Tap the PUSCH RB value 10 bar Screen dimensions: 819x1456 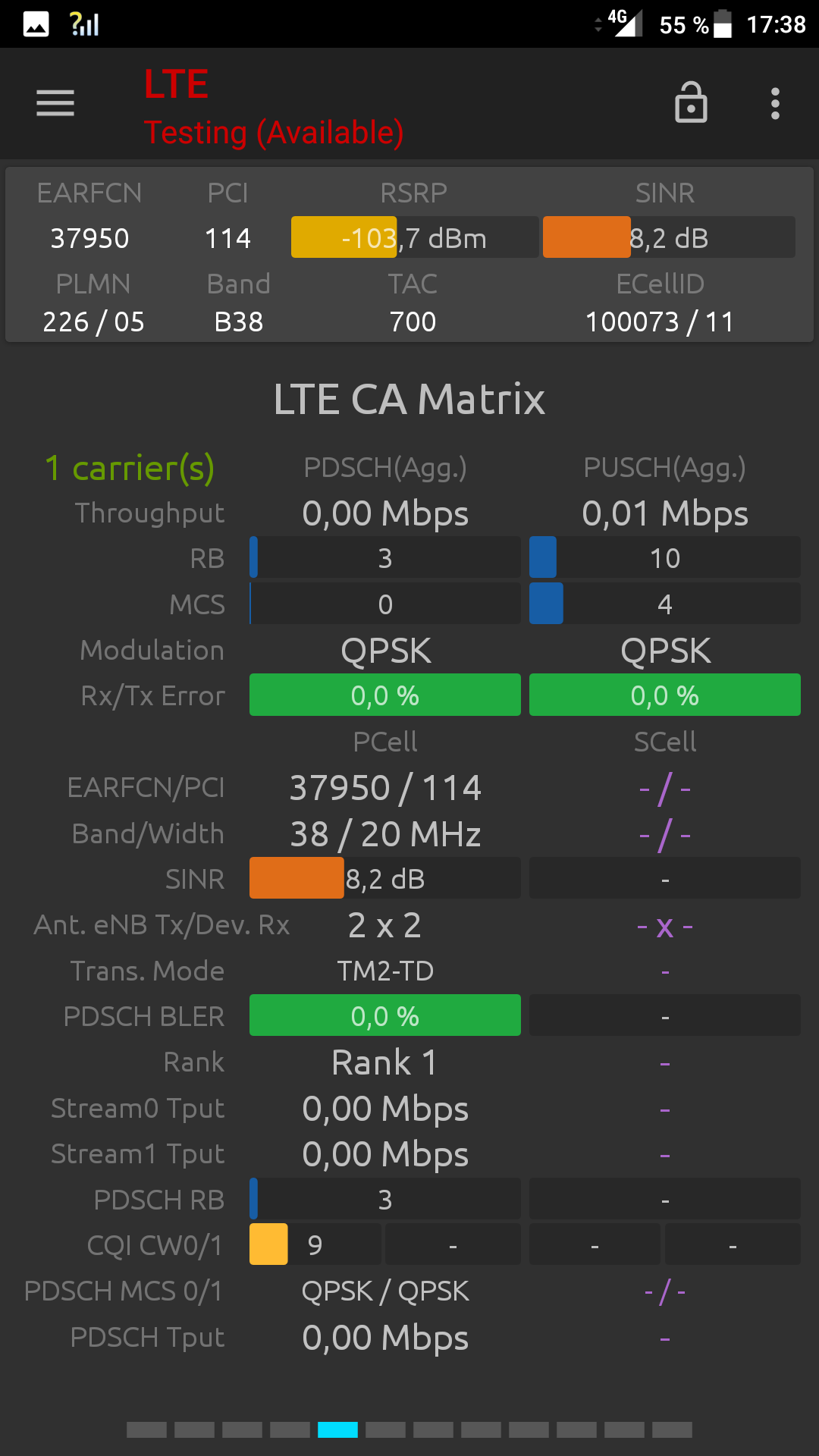tap(665, 557)
